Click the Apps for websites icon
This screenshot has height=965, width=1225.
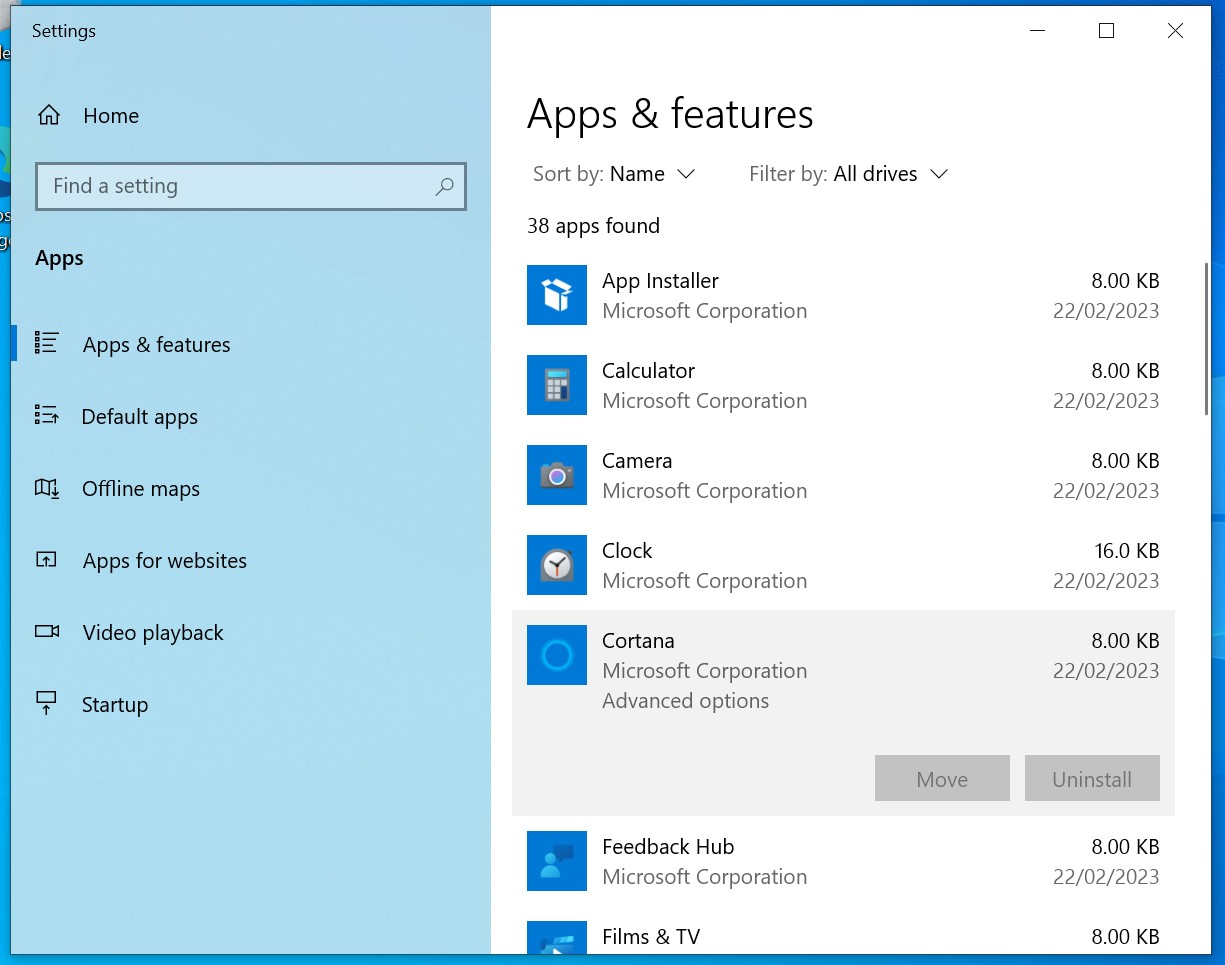[47, 560]
